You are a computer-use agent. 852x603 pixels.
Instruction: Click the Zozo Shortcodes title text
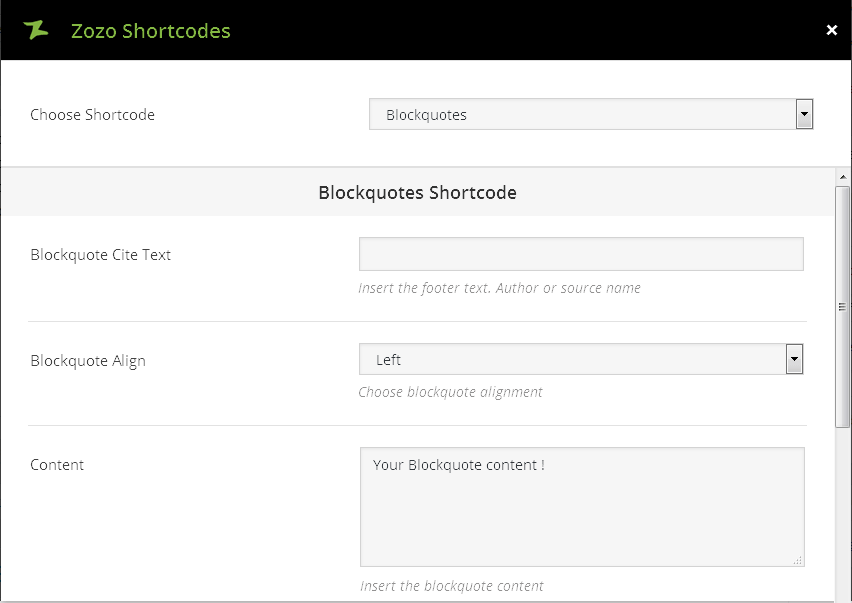[151, 31]
